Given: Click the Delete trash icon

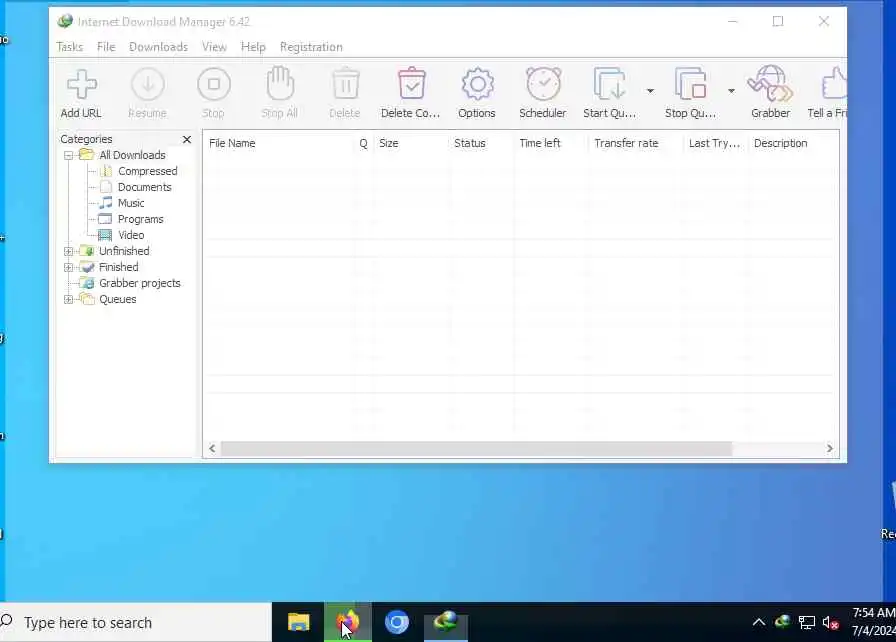Looking at the screenshot, I should [345, 83].
